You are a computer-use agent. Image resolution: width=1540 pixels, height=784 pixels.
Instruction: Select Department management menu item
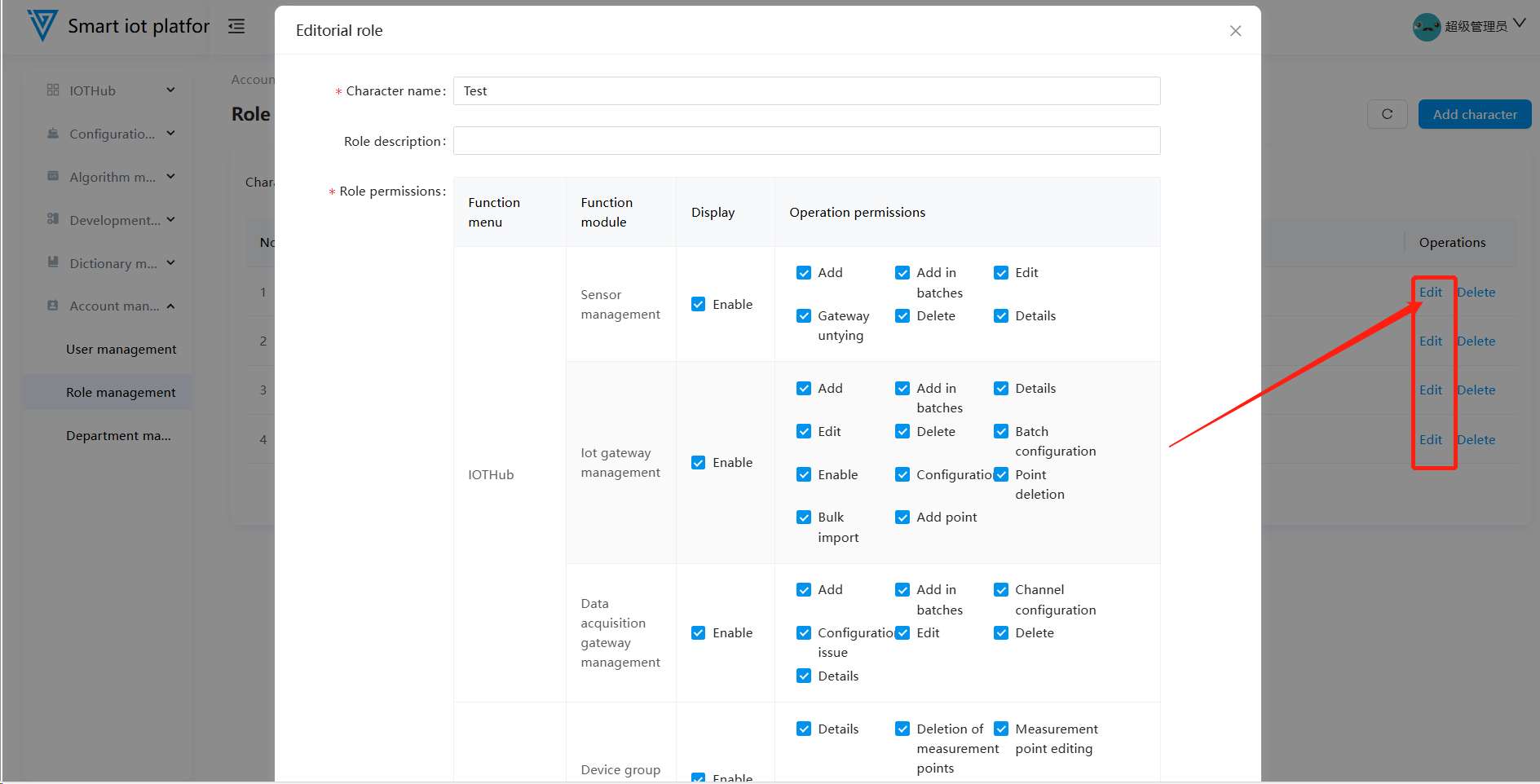click(x=118, y=436)
